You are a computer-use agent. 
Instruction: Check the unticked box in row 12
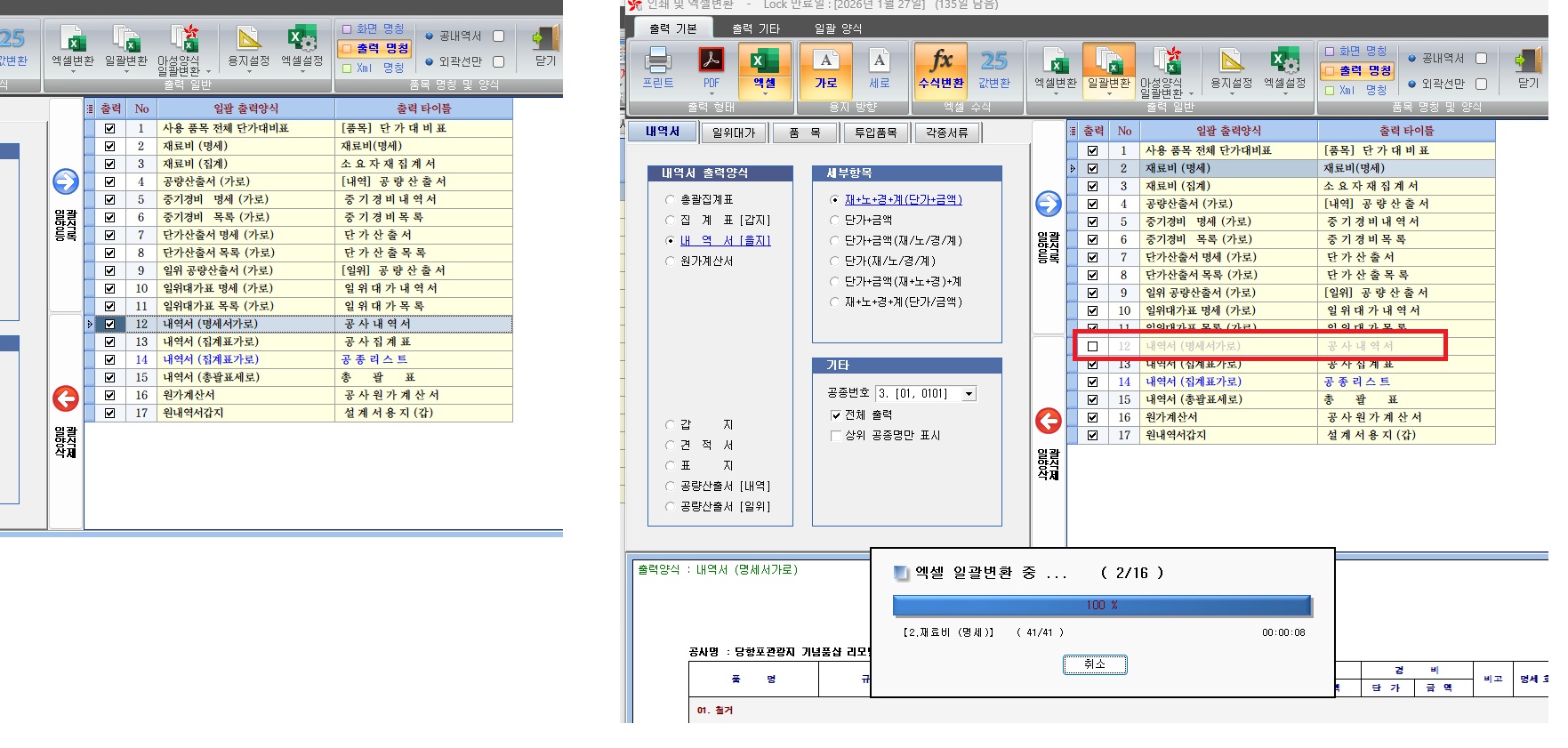click(1092, 346)
